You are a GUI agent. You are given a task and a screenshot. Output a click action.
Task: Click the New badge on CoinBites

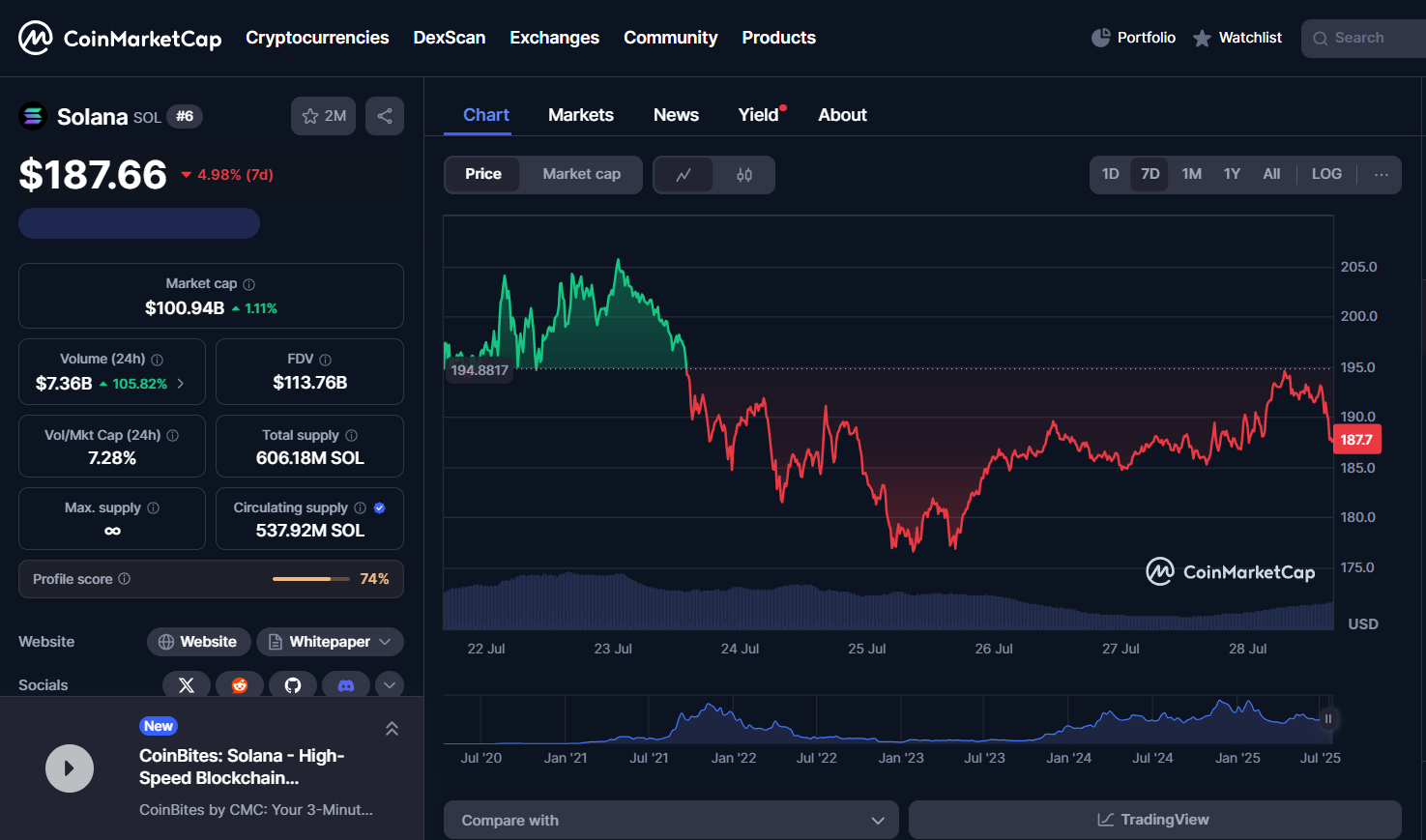tap(159, 726)
